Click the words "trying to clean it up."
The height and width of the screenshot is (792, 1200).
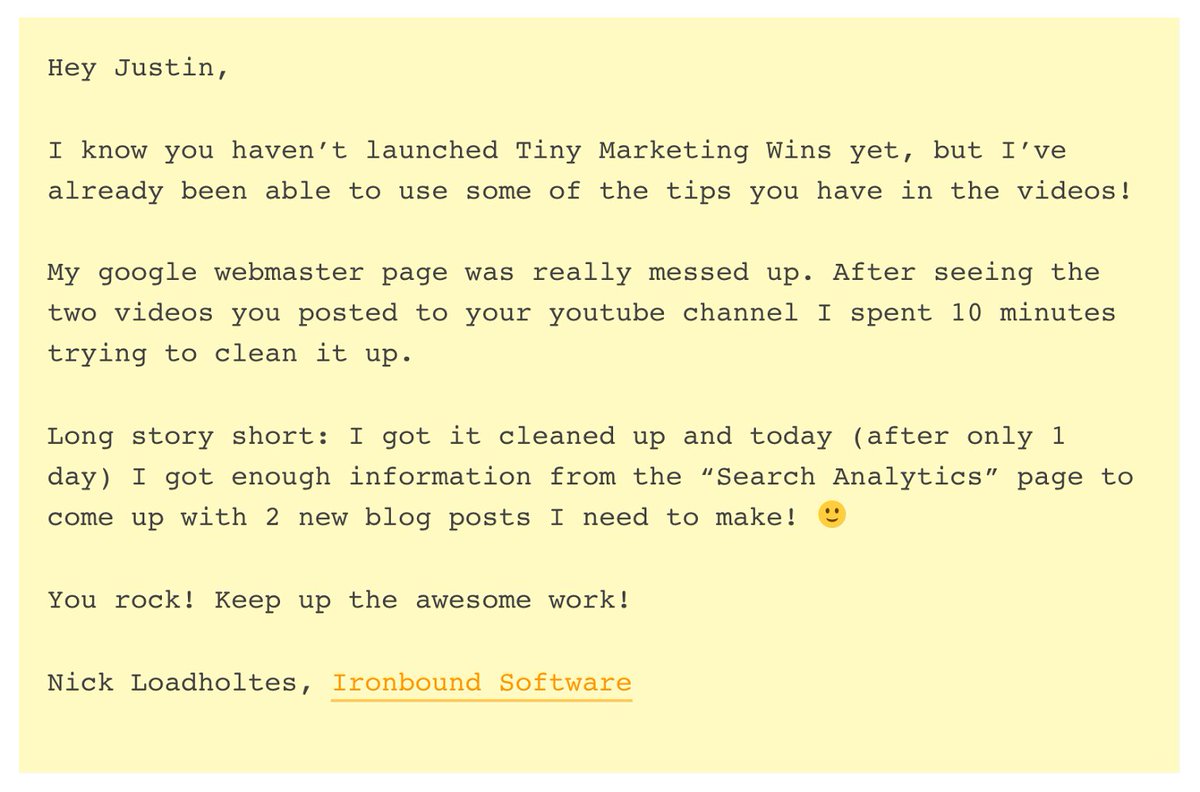[230, 354]
